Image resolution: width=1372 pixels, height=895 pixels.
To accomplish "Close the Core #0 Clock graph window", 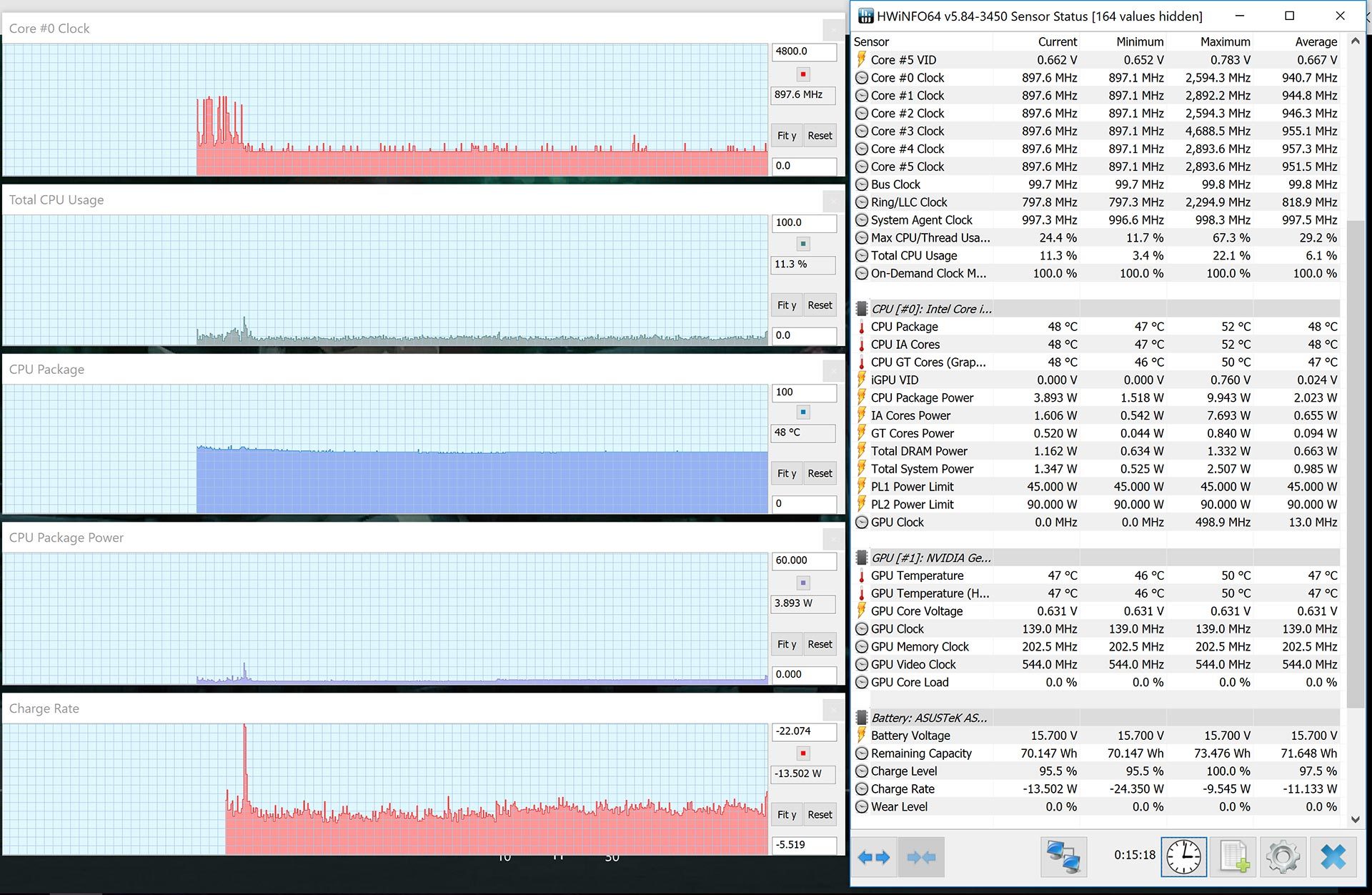I will coord(832,30).
